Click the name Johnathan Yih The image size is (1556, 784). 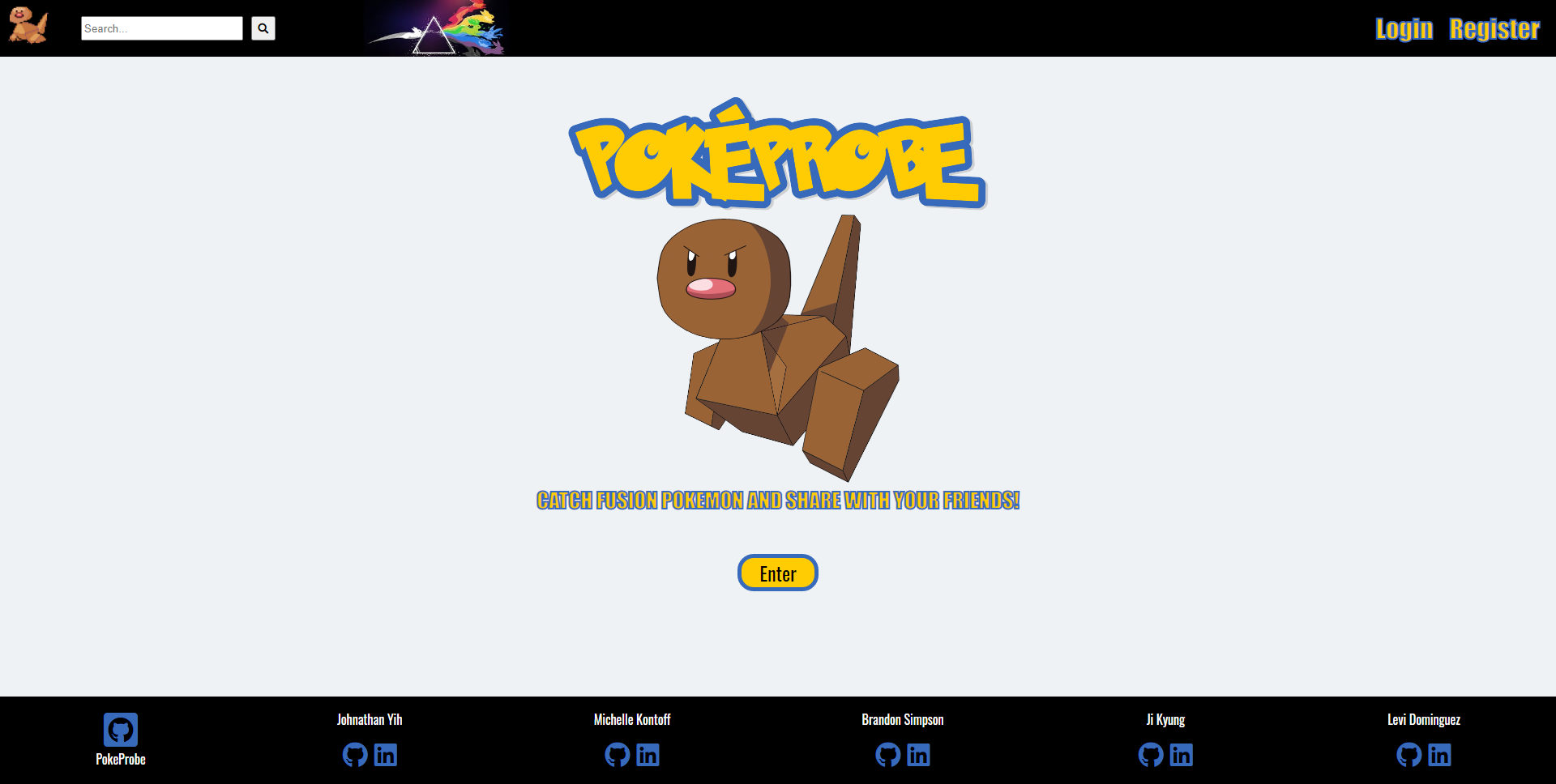pos(370,719)
